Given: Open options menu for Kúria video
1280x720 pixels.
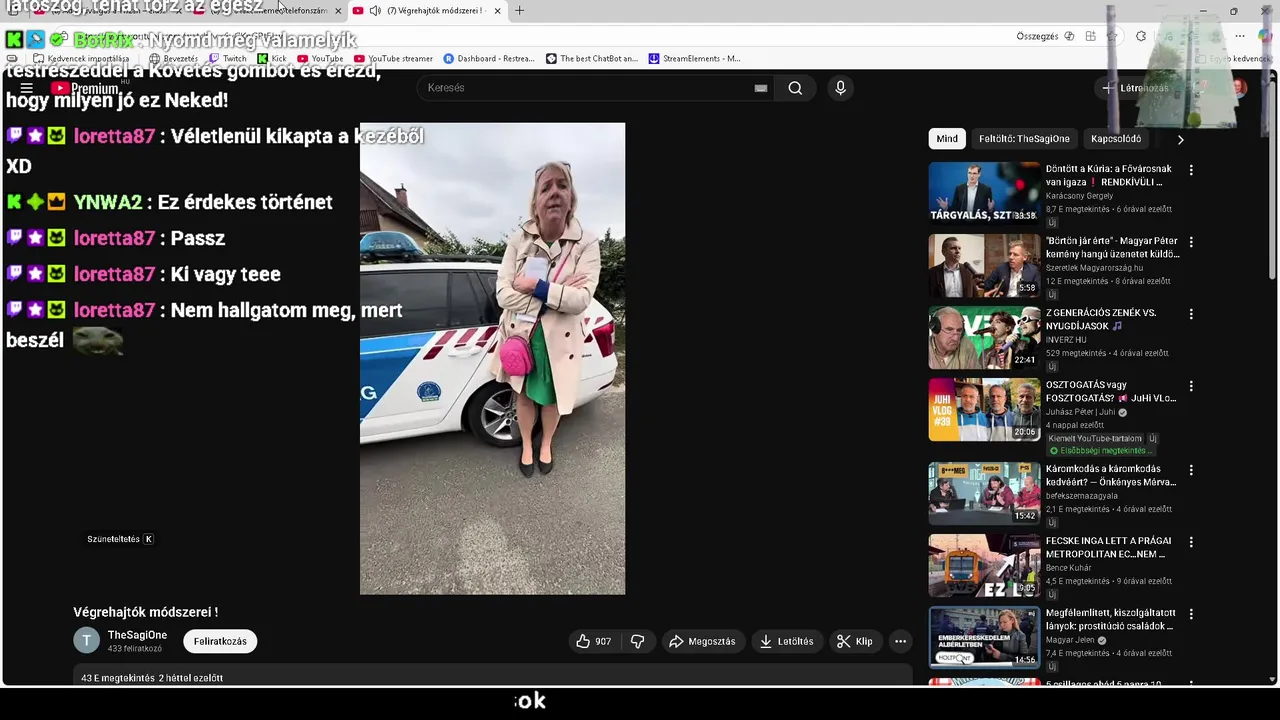Looking at the screenshot, I should point(1191,170).
